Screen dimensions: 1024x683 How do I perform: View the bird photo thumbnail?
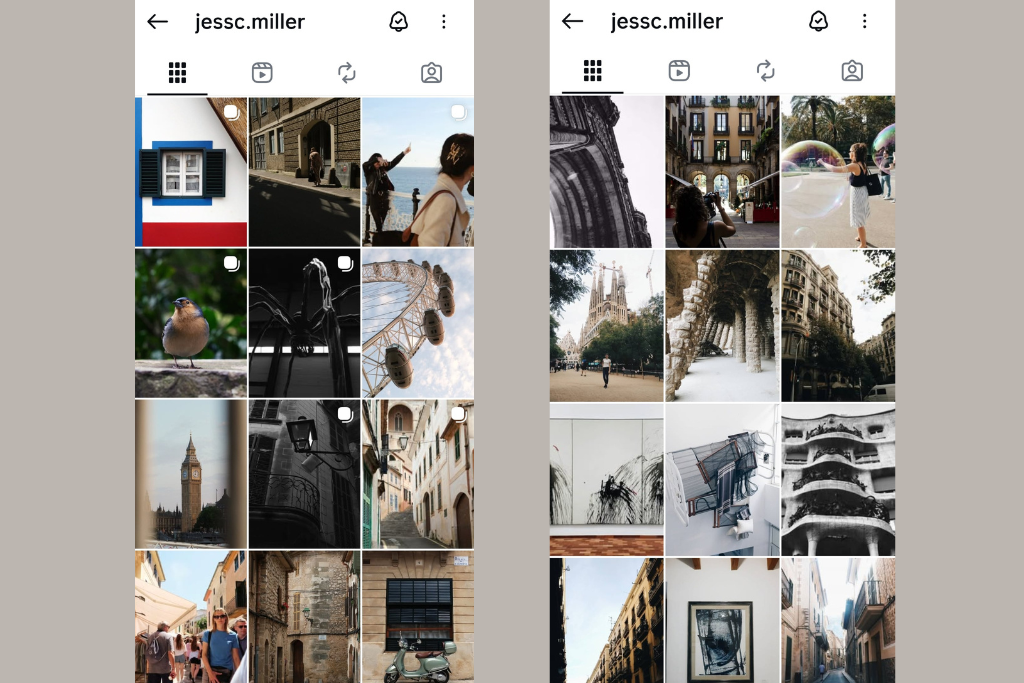click(190, 322)
